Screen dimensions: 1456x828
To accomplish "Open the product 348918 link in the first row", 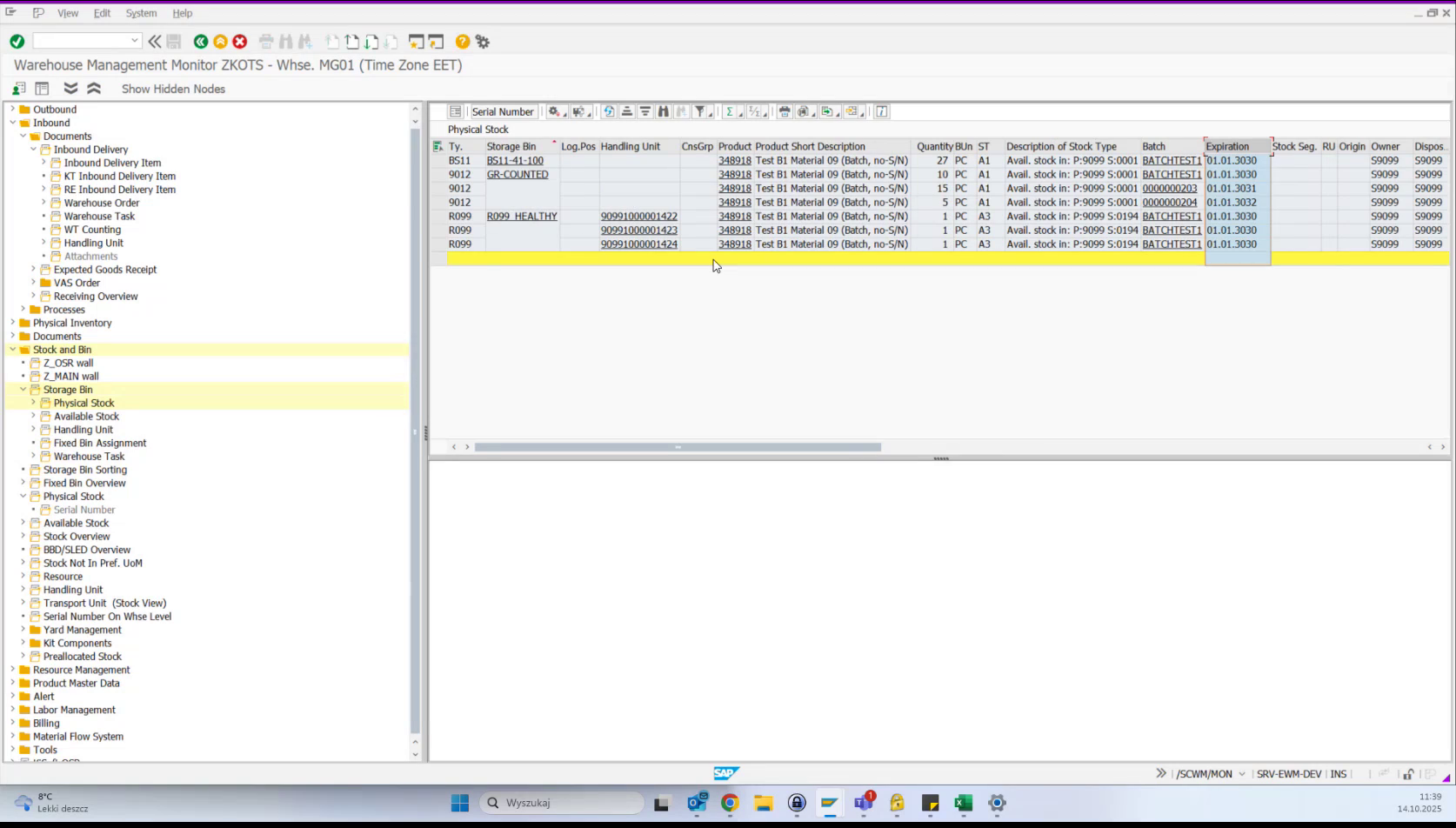I will coord(735,160).
